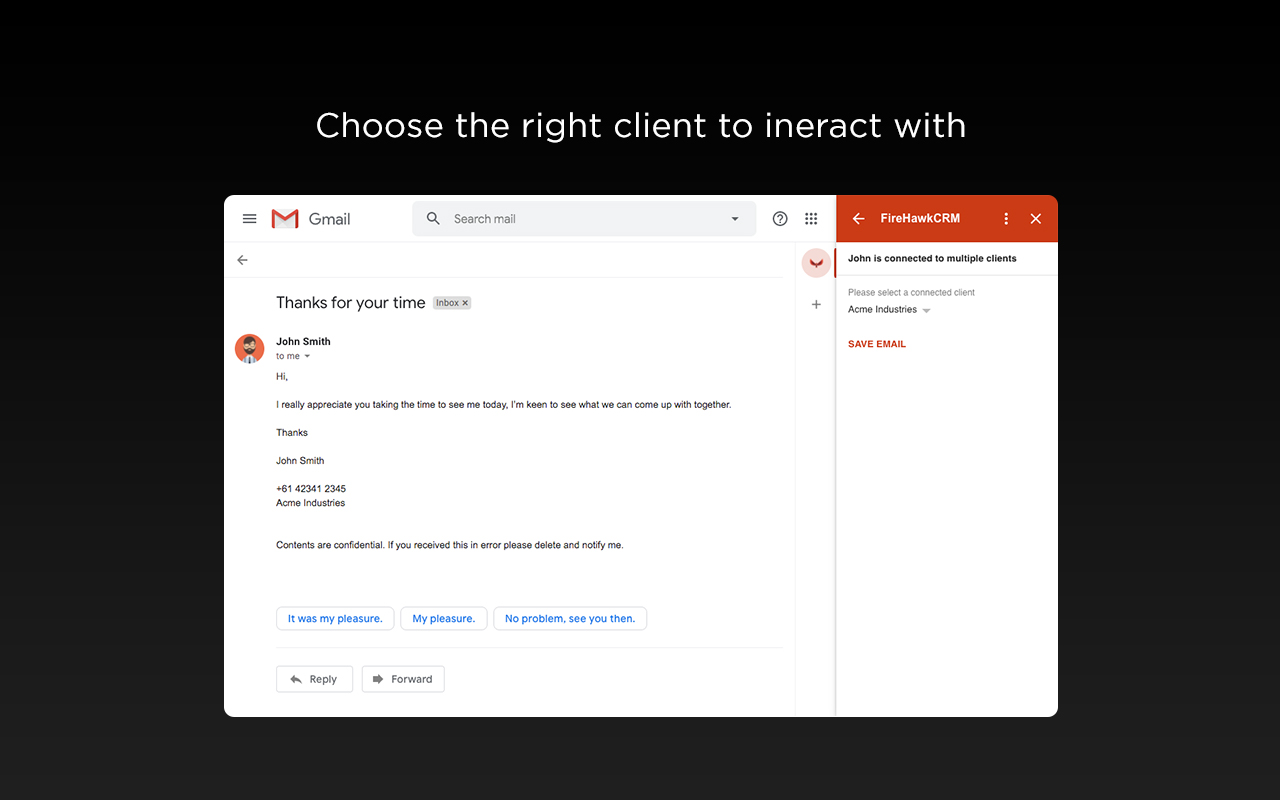Image resolution: width=1280 pixels, height=800 pixels.
Task: Click SAVE EMAIL button
Action: click(877, 344)
